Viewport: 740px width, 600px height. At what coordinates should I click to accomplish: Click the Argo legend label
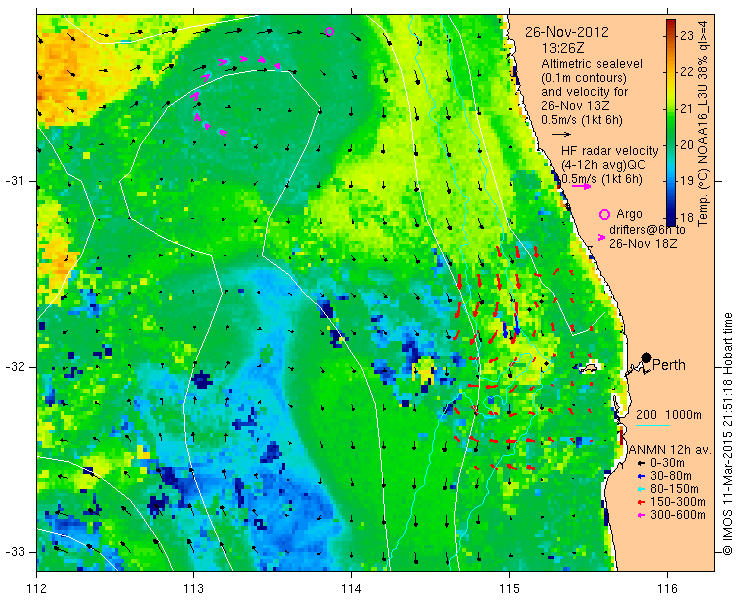pos(629,214)
